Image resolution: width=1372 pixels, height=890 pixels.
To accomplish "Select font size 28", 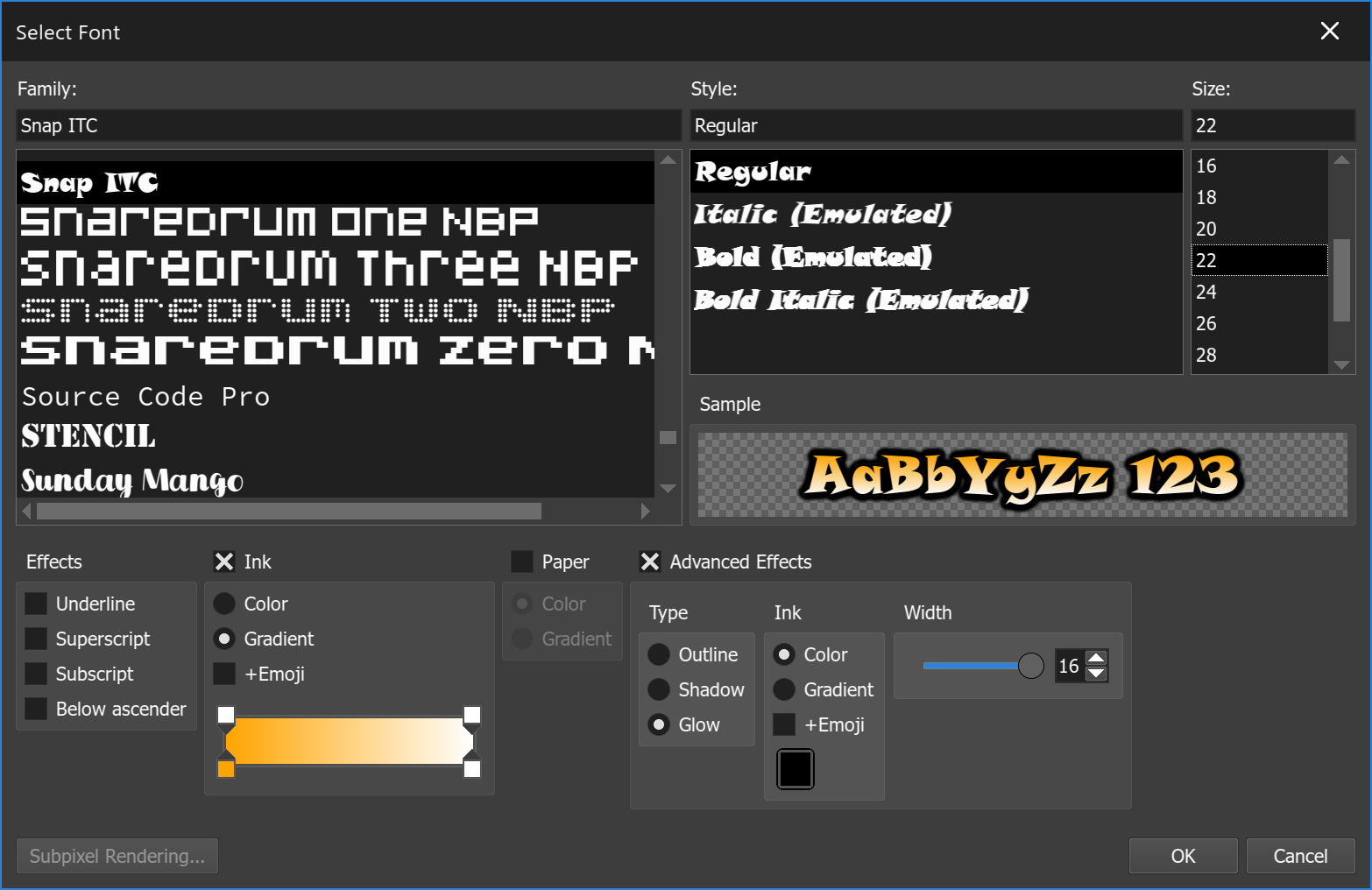I will pos(1260,355).
